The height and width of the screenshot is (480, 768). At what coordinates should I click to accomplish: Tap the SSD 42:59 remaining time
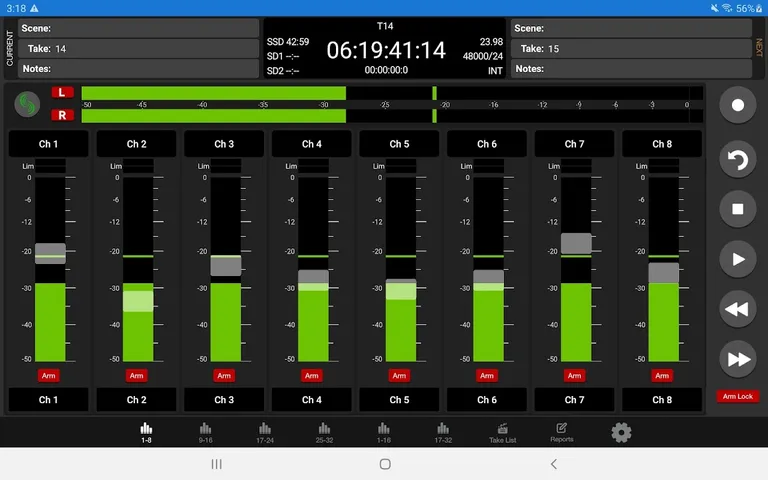click(x=288, y=42)
